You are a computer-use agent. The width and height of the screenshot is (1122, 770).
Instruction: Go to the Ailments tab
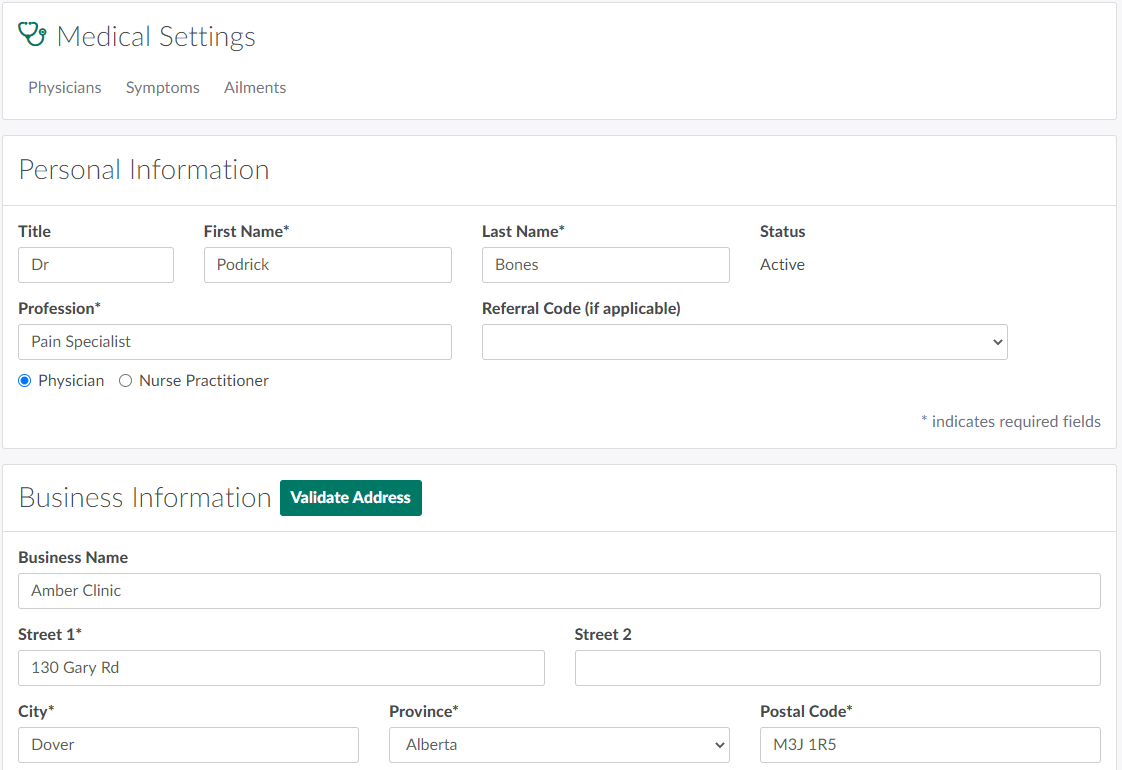tap(255, 88)
